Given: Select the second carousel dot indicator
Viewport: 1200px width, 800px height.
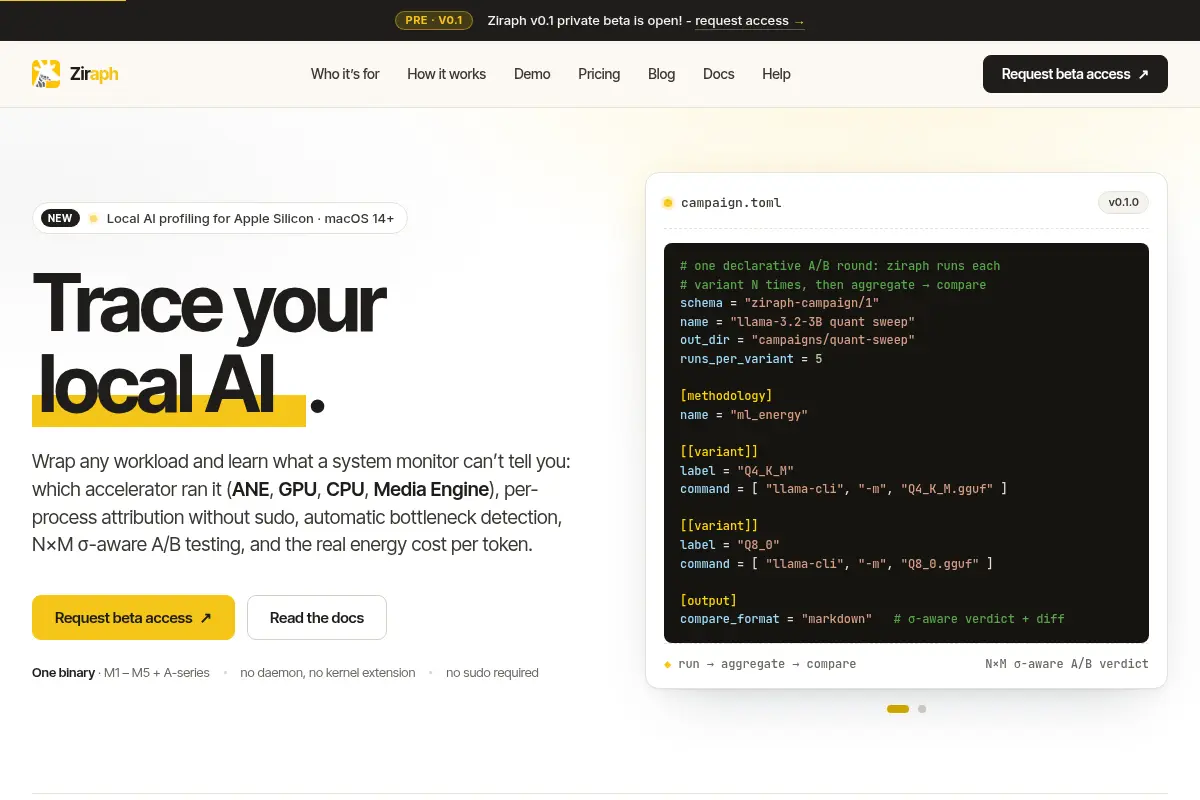Looking at the screenshot, I should pos(922,709).
